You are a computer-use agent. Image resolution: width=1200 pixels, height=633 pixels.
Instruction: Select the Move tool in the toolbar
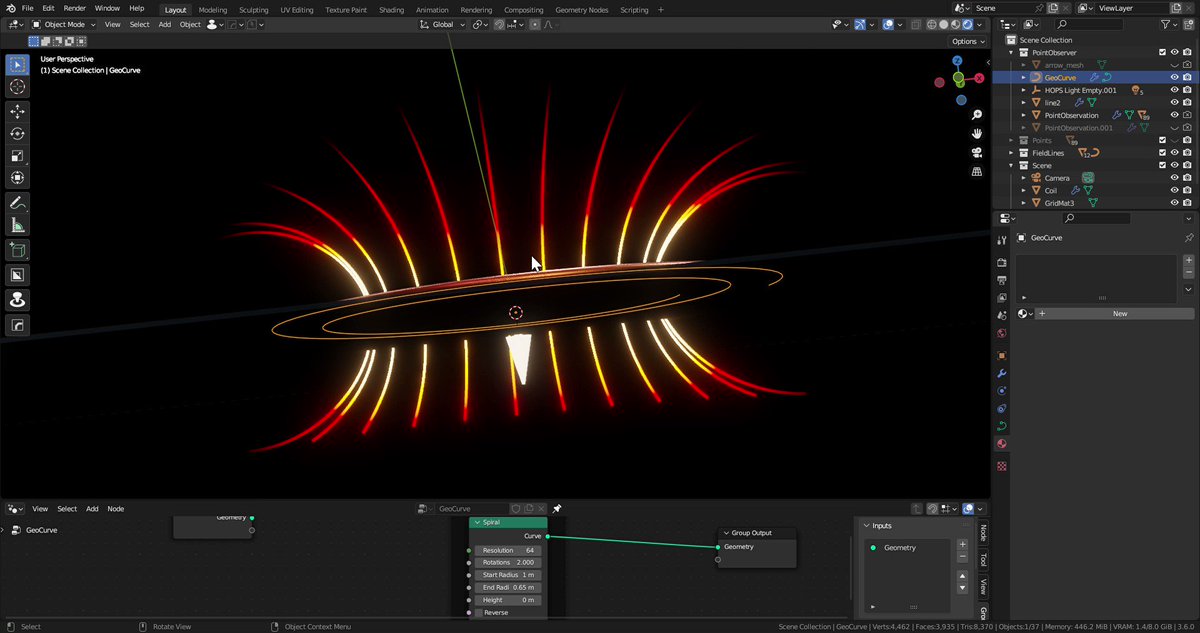point(17,111)
